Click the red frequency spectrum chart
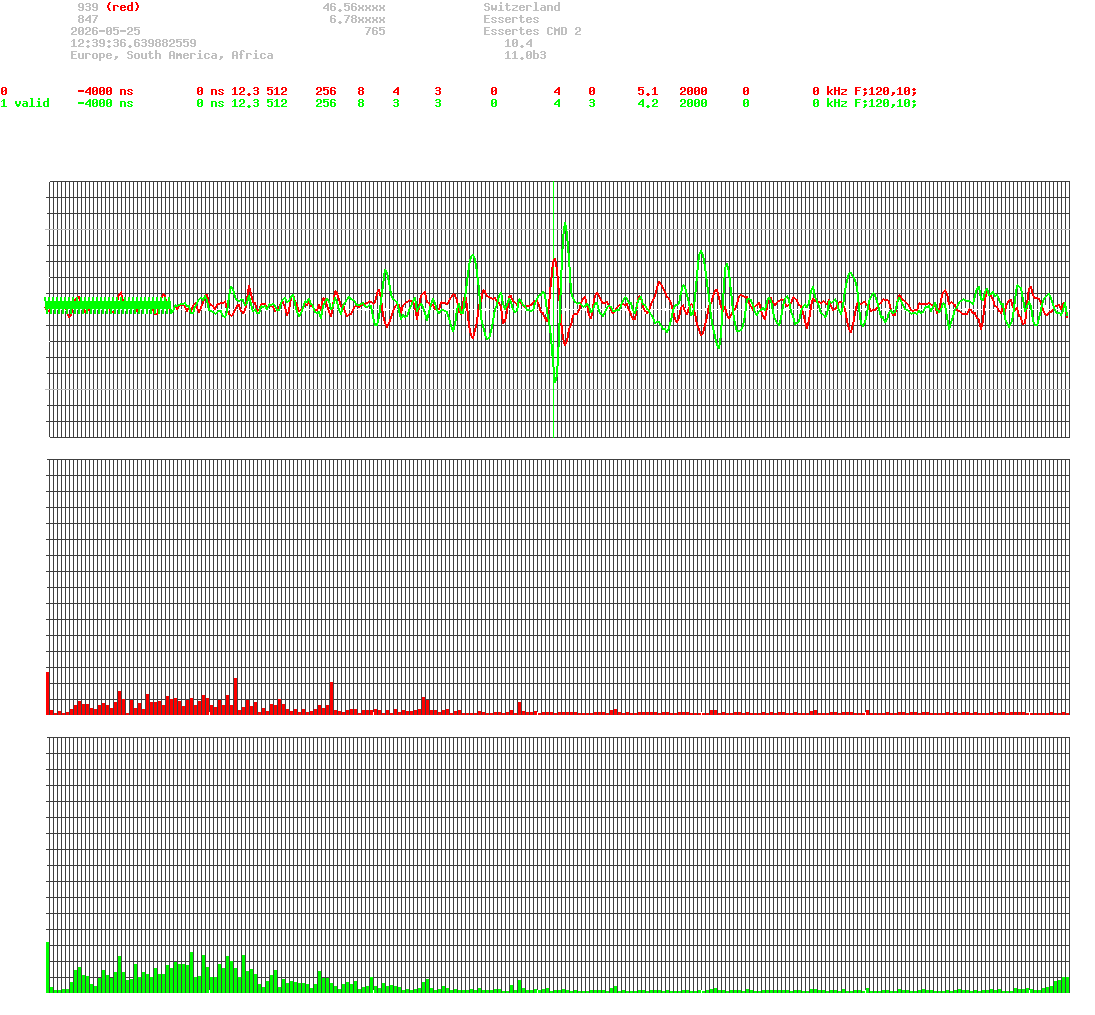 tap(558, 587)
